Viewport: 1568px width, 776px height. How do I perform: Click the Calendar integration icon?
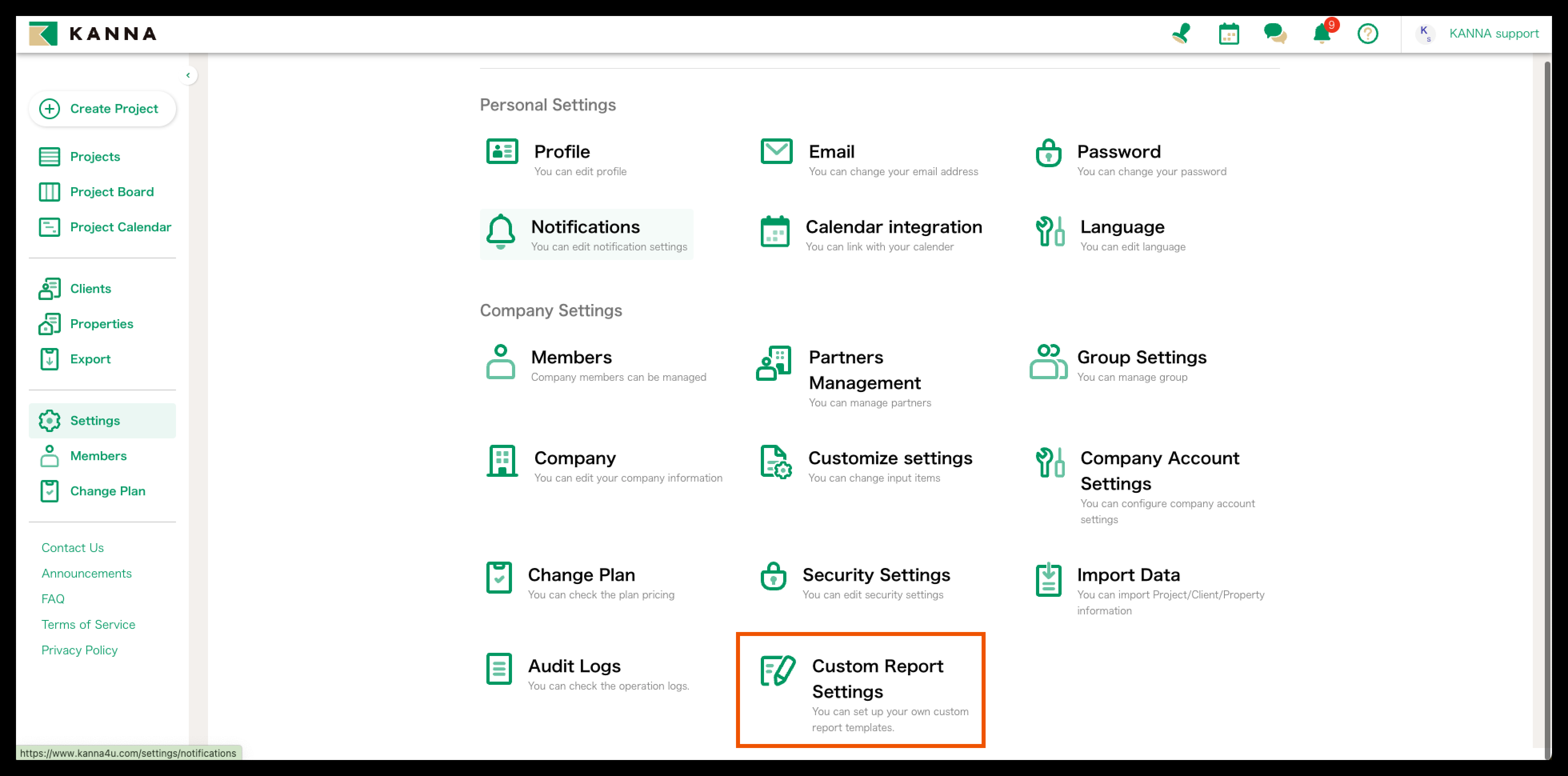point(775,232)
